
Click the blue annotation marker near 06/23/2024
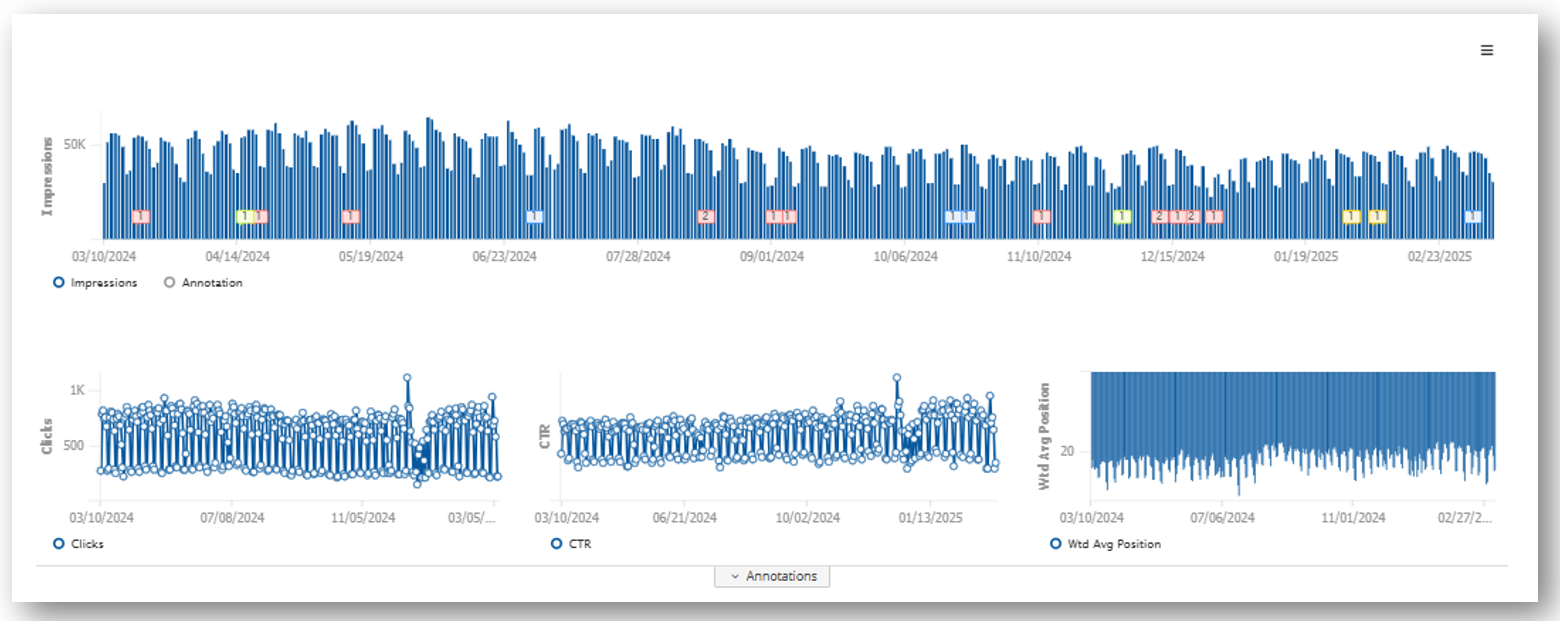tap(534, 216)
